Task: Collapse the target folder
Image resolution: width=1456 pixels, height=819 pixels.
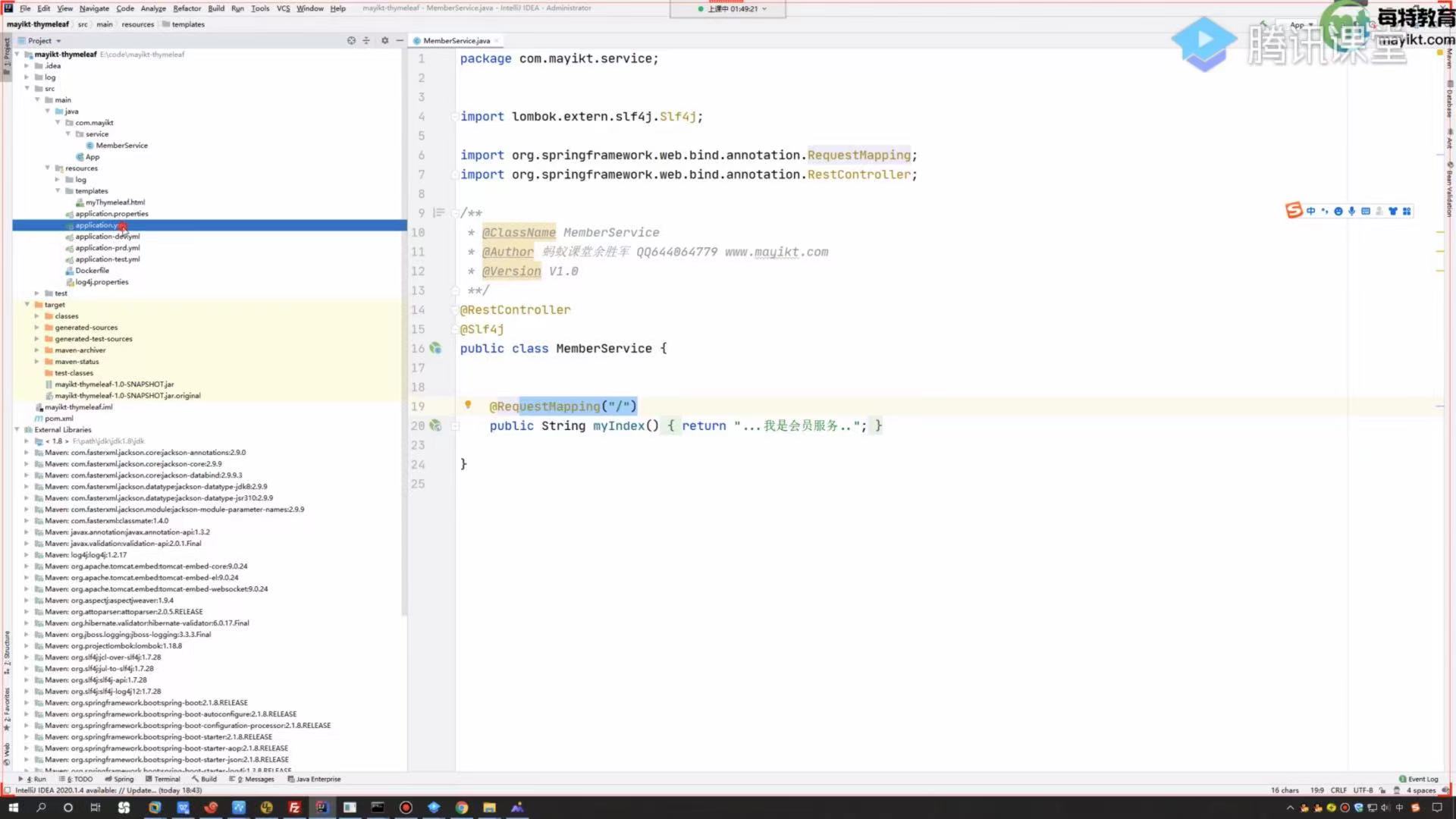Action: pyautogui.click(x=27, y=305)
